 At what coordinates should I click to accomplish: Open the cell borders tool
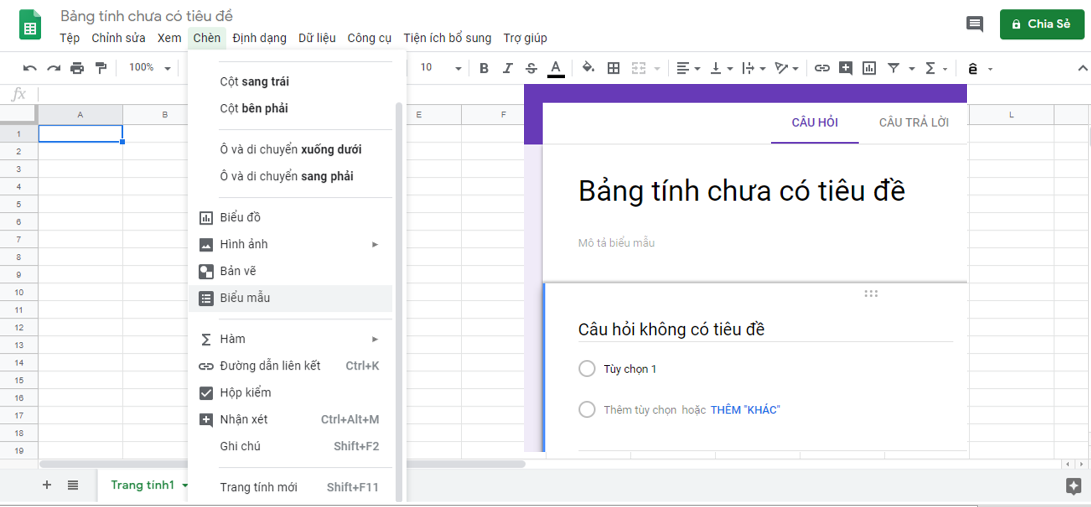click(613, 68)
